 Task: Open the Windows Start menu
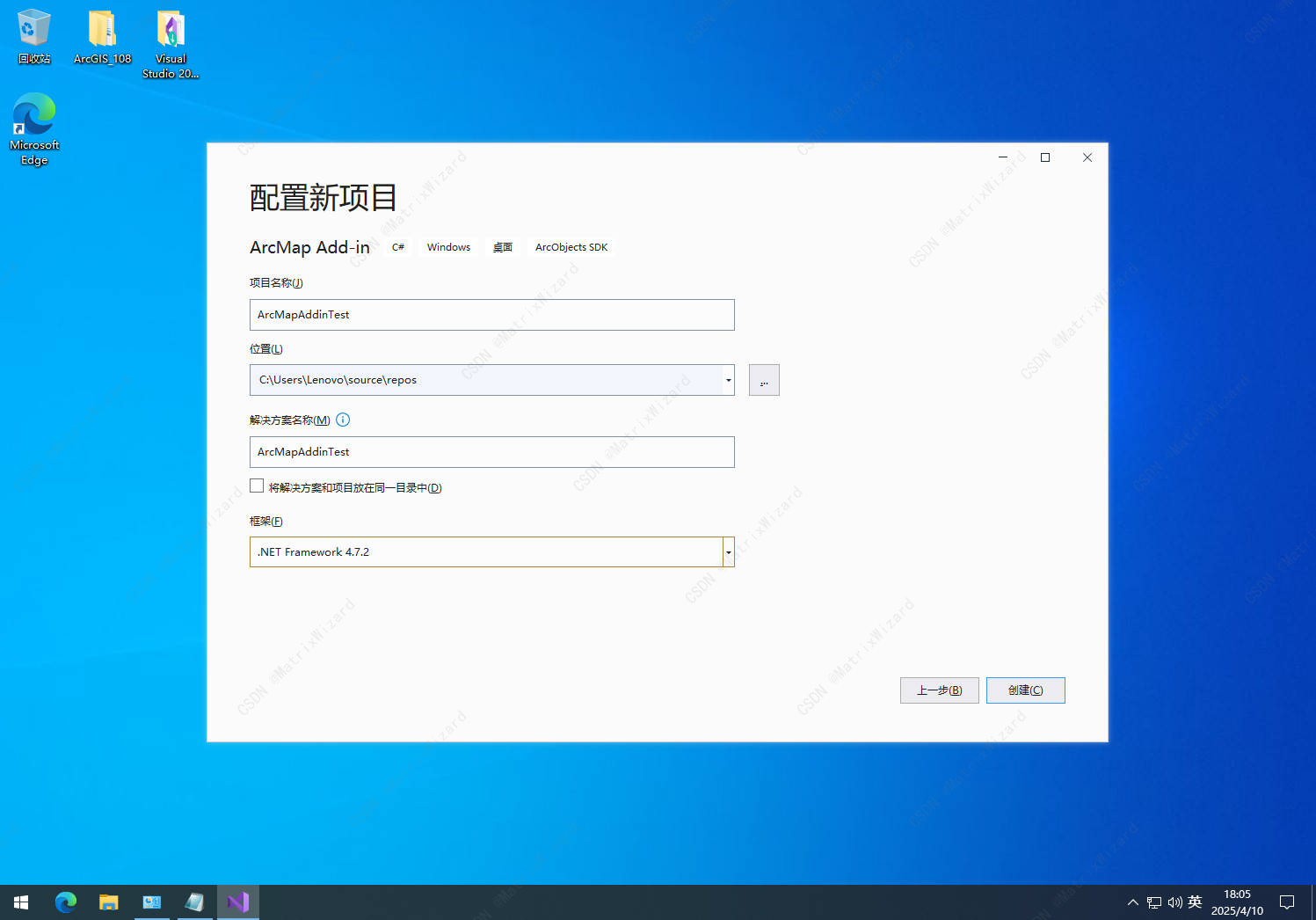[21, 902]
